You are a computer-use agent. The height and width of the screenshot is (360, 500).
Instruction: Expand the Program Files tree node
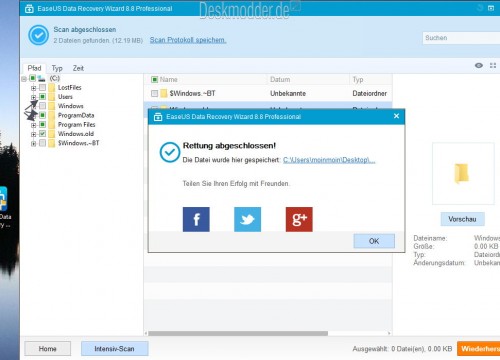(33, 125)
